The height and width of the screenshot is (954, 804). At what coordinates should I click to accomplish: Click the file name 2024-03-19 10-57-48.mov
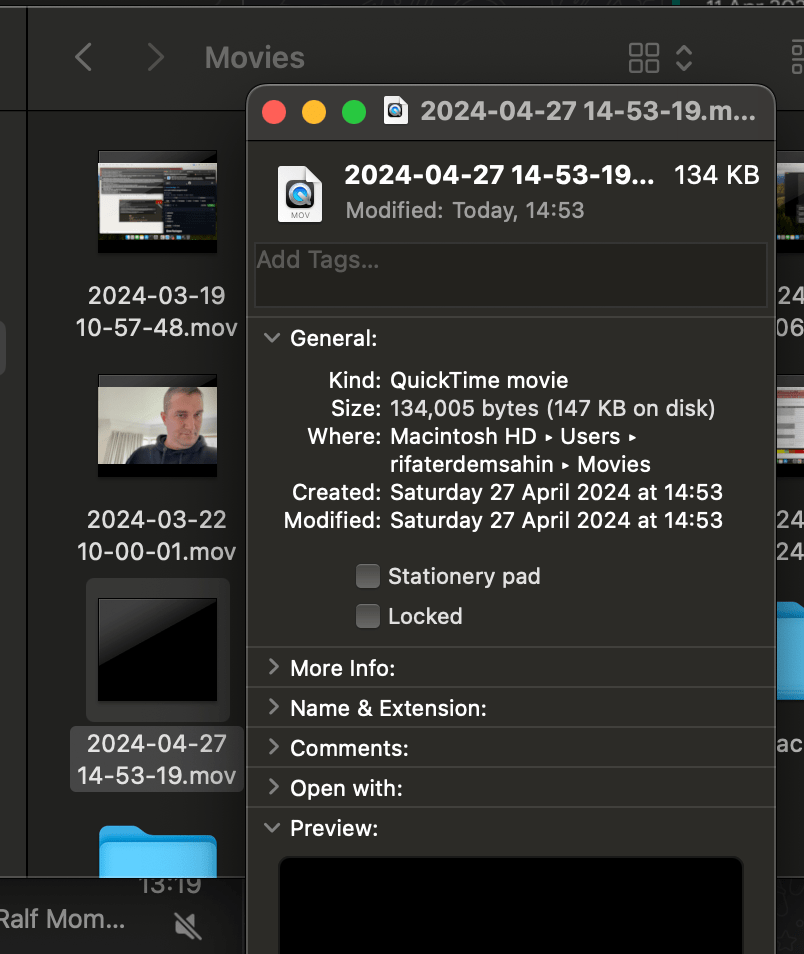click(x=157, y=312)
